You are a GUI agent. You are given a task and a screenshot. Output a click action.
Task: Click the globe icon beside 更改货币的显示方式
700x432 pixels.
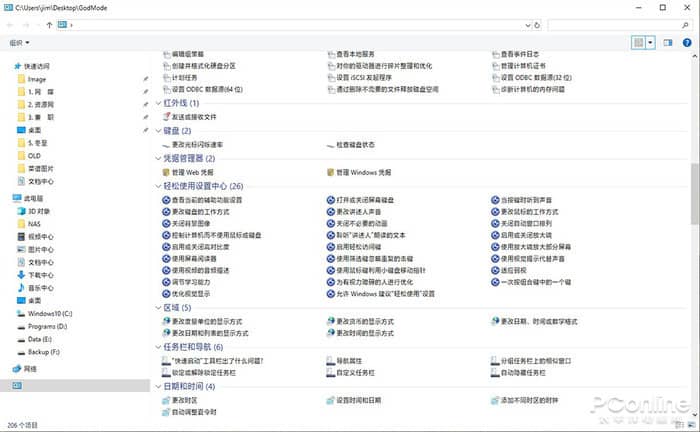pyautogui.click(x=330, y=321)
